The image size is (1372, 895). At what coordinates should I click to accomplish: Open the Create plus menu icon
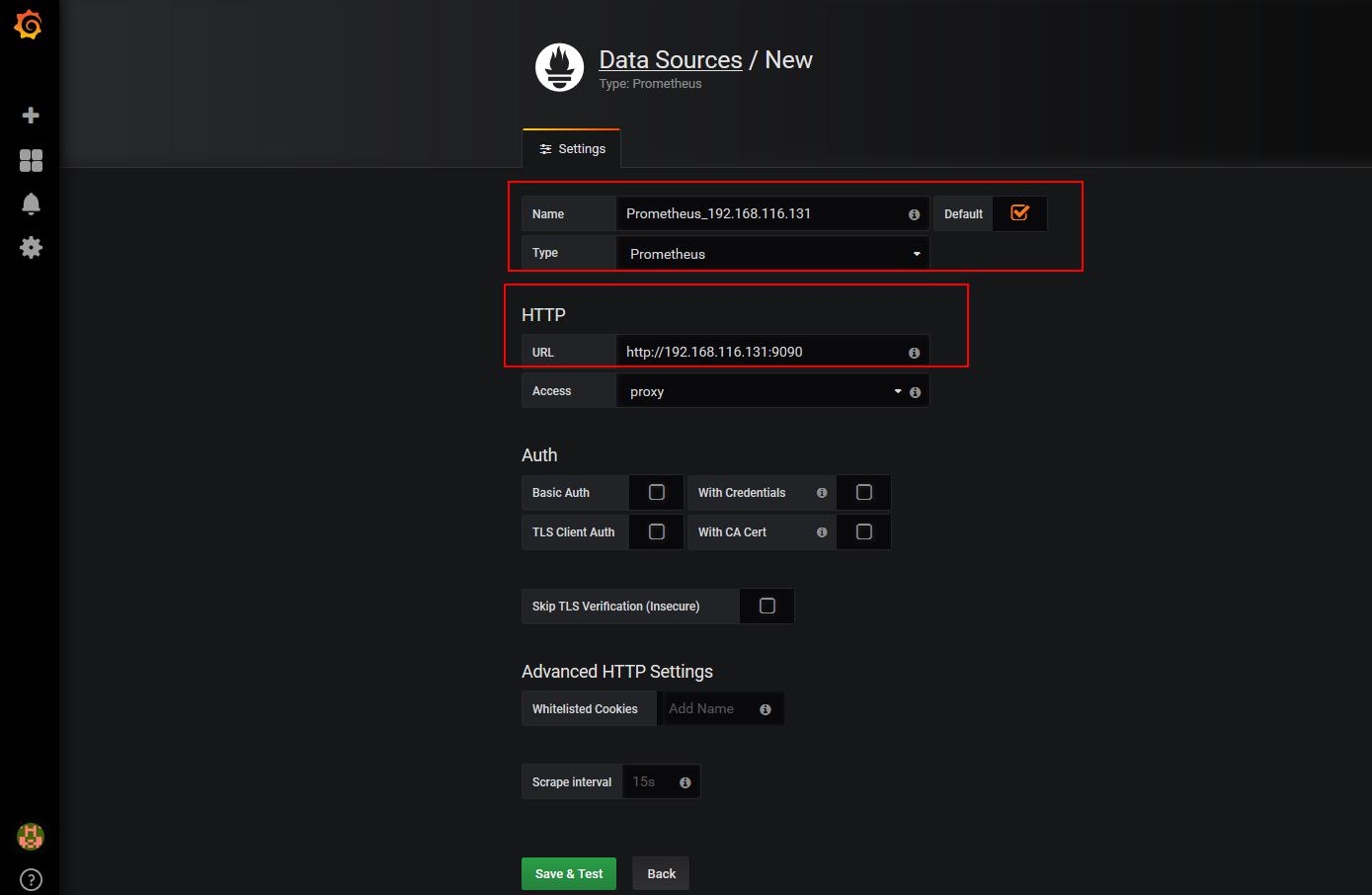(x=31, y=116)
